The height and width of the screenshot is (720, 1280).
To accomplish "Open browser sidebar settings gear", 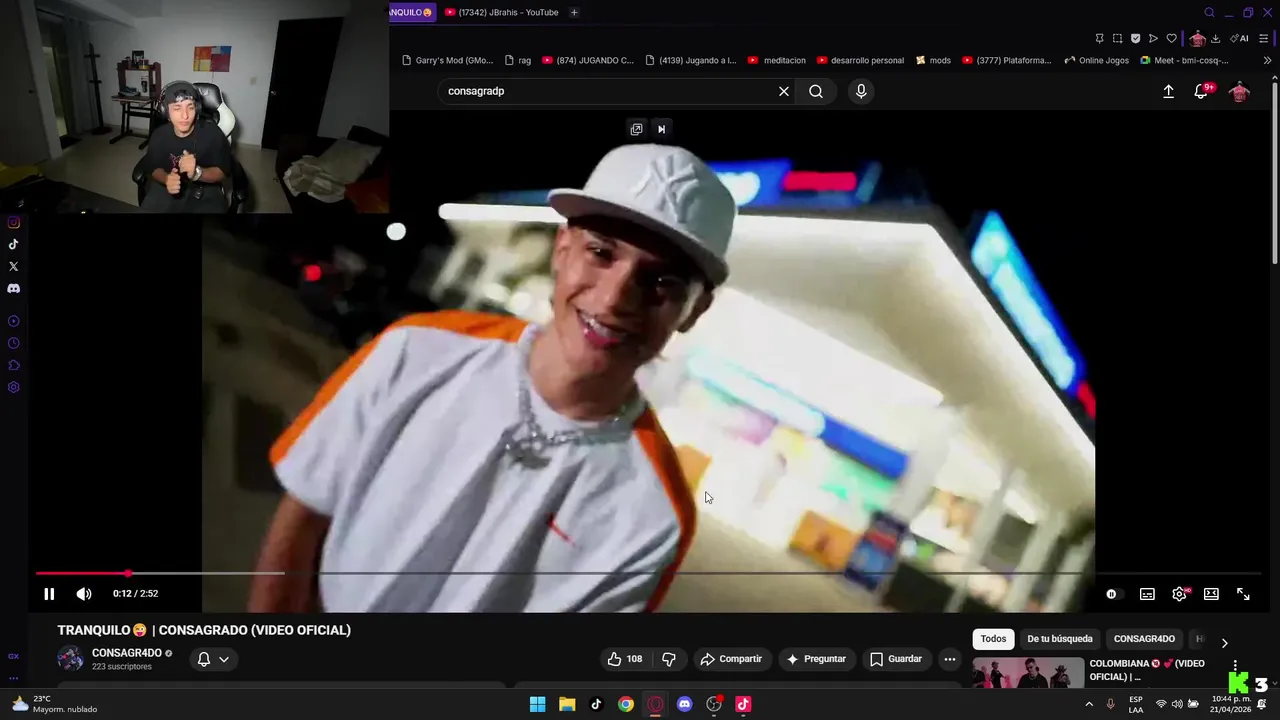I will pyautogui.click(x=14, y=388).
